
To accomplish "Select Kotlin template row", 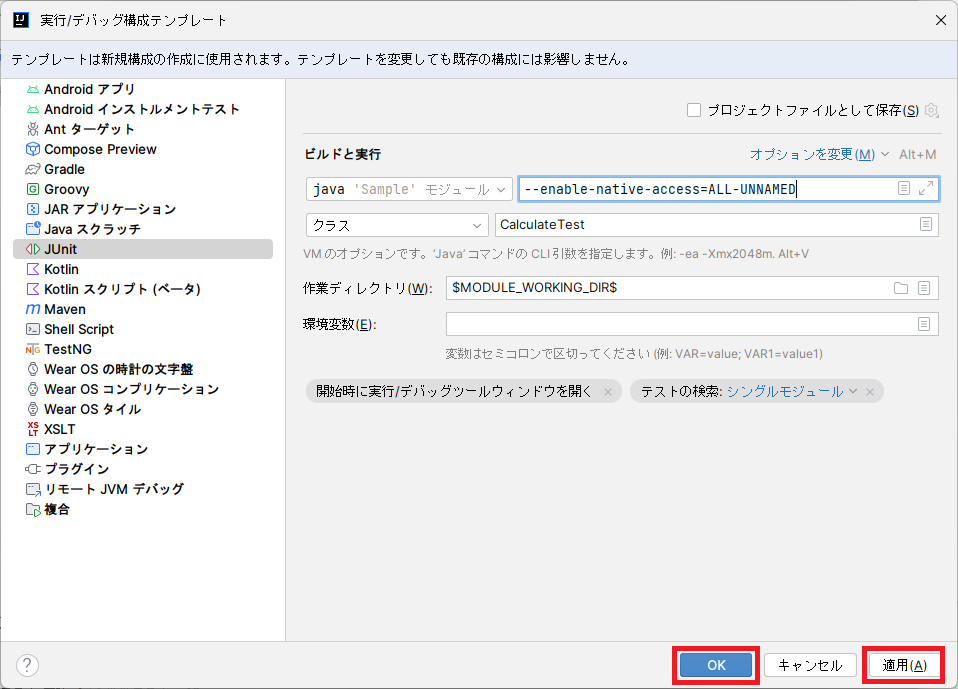I will tap(143, 269).
